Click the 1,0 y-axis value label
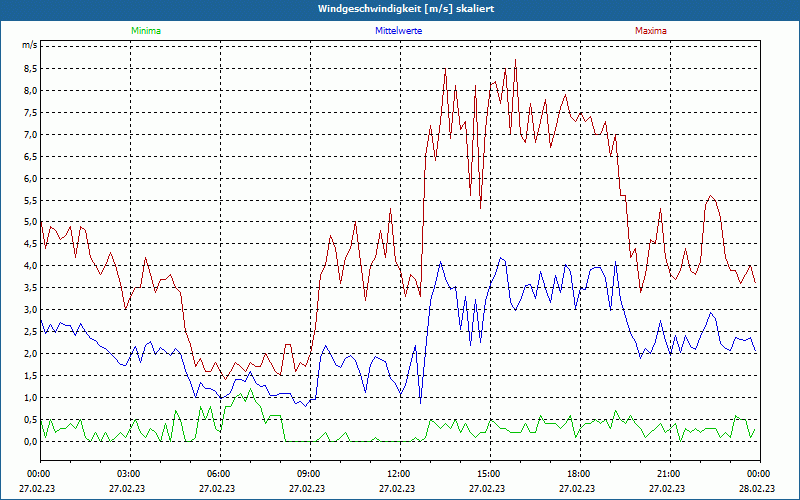The image size is (800, 500). tap(29, 398)
